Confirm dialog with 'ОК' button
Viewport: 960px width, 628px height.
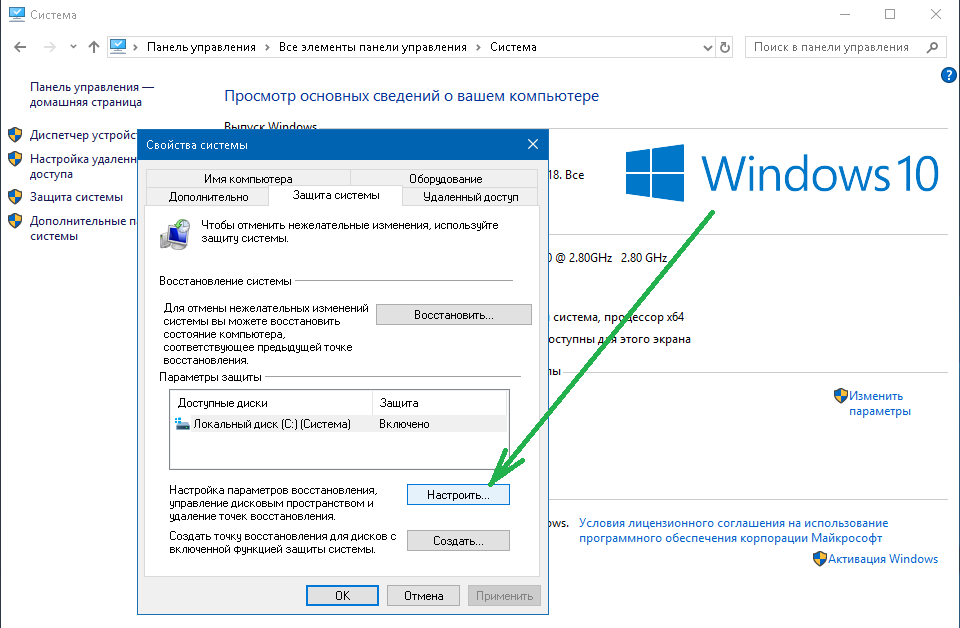click(x=342, y=596)
